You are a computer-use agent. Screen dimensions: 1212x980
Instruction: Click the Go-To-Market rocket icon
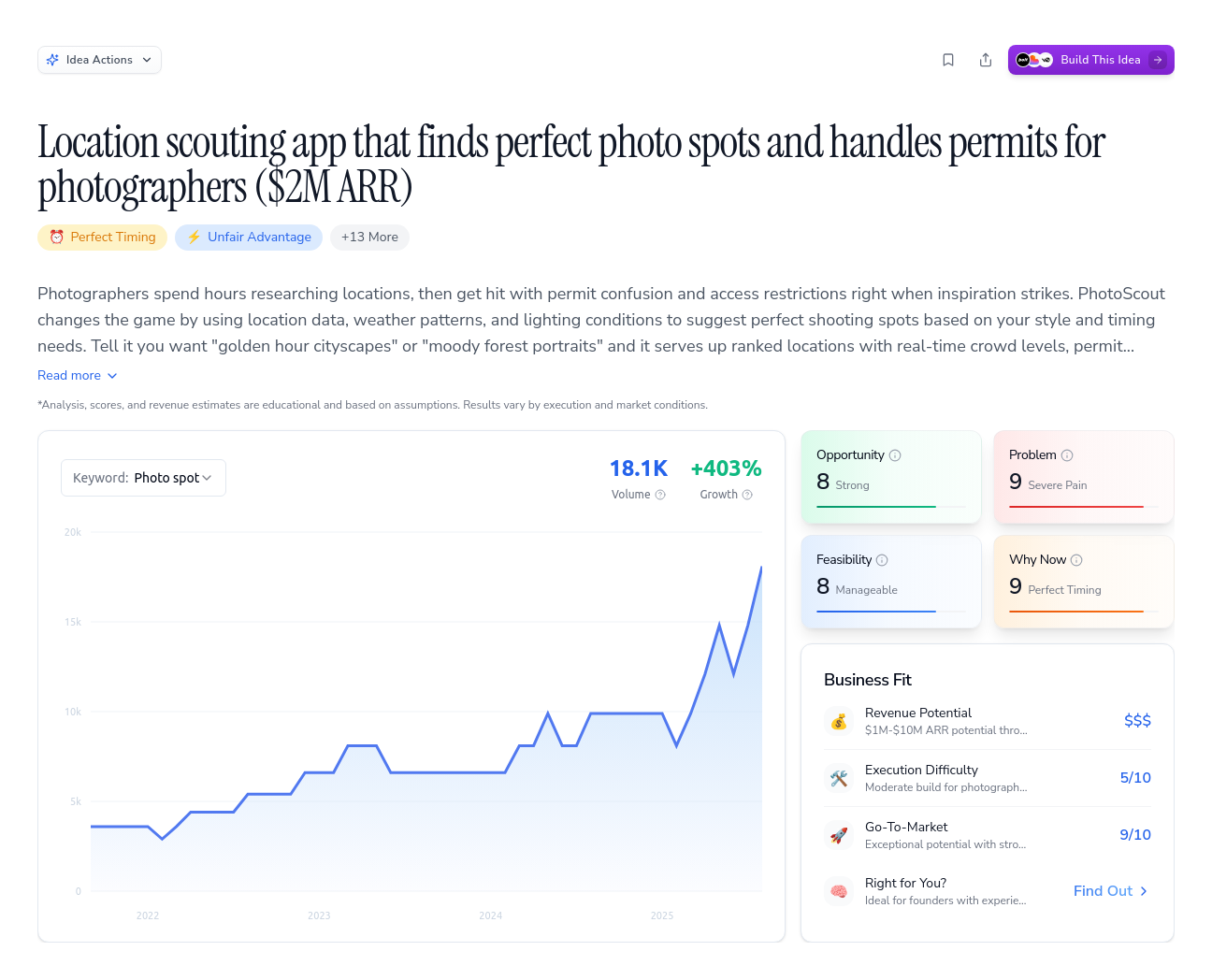pos(839,835)
